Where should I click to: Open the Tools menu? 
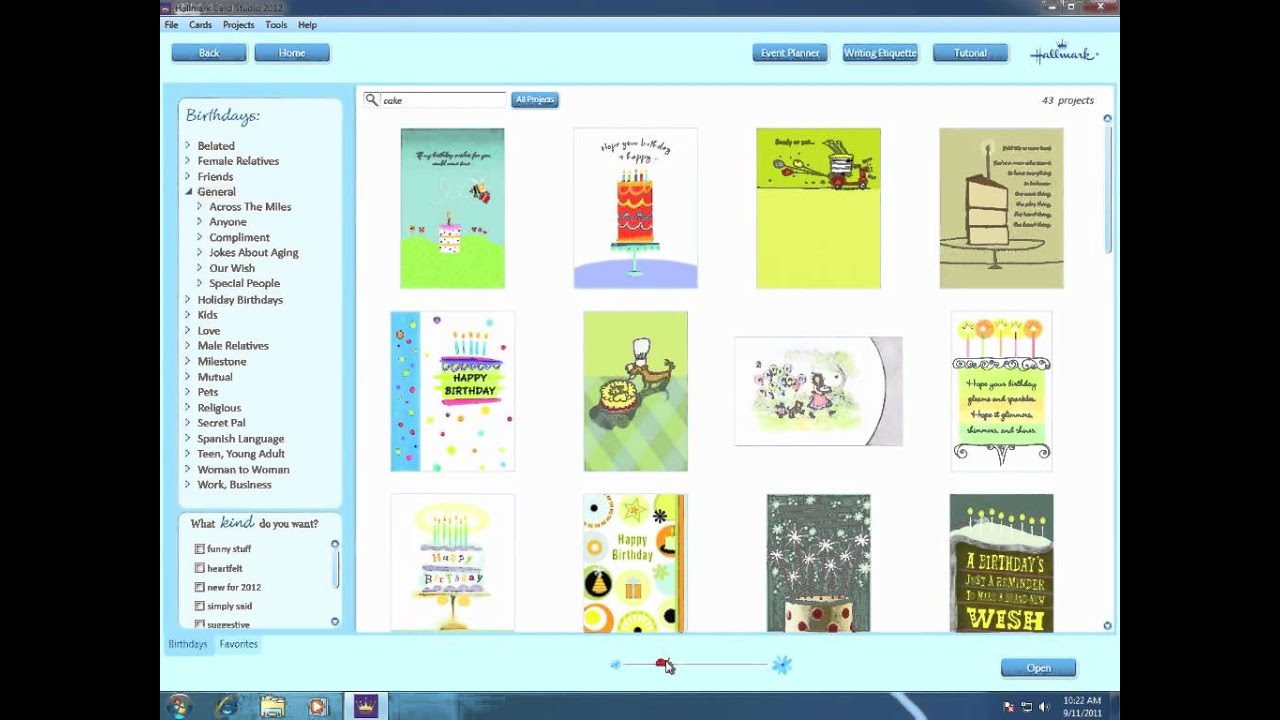coord(276,25)
